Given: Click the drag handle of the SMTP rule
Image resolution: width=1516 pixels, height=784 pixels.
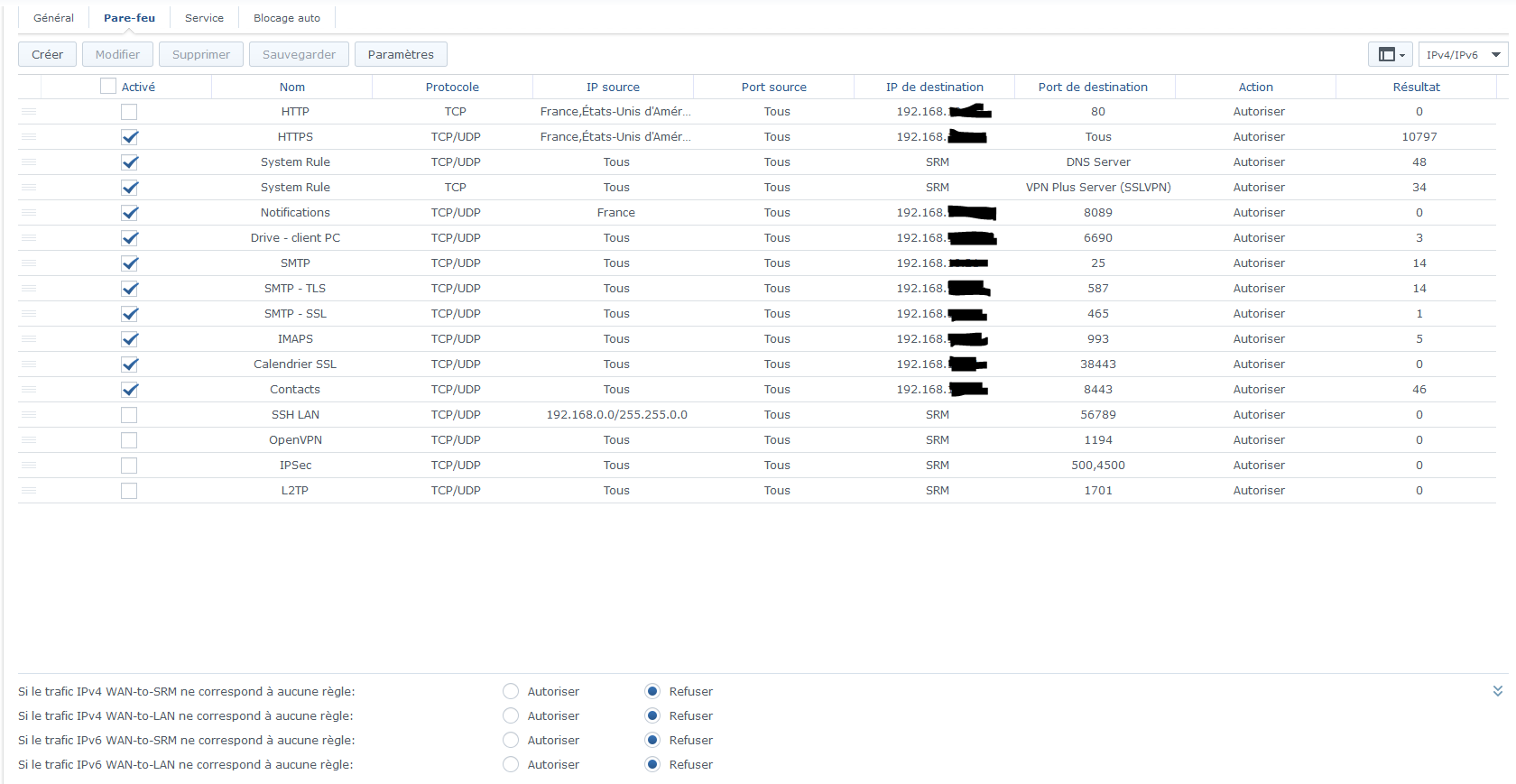Looking at the screenshot, I should 29,263.
